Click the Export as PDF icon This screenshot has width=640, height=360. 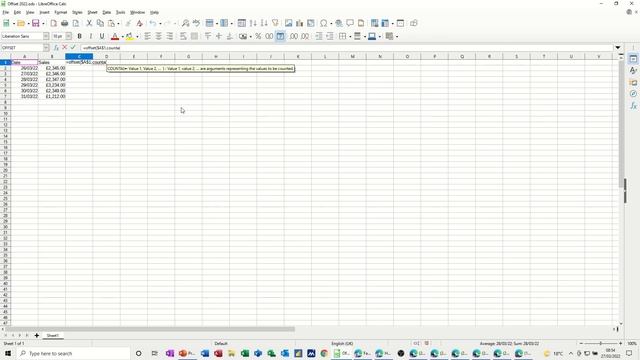53,23
